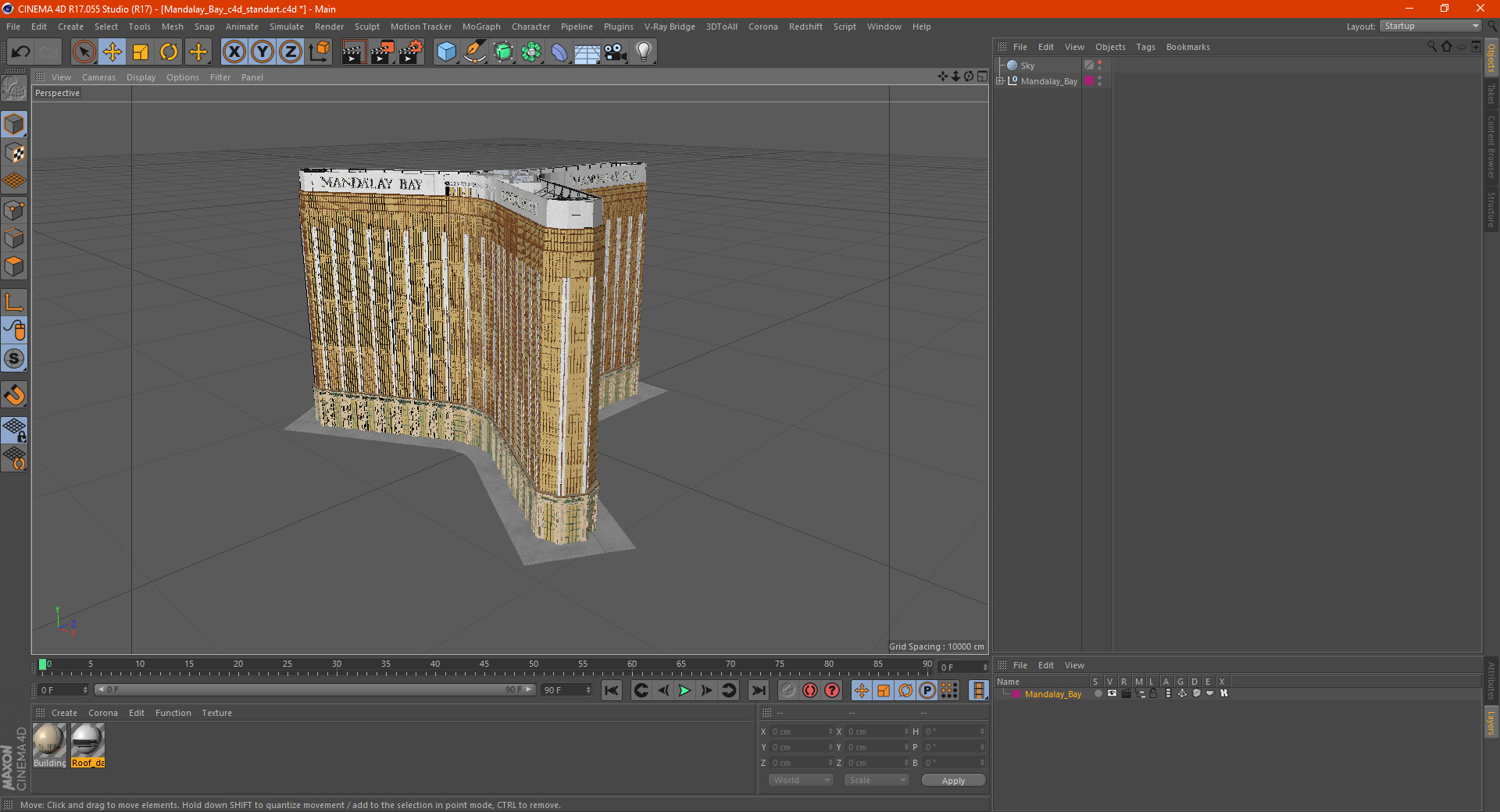Open Object Manager Tags menu
Viewport: 1500px width, 812px height.
(x=1145, y=47)
